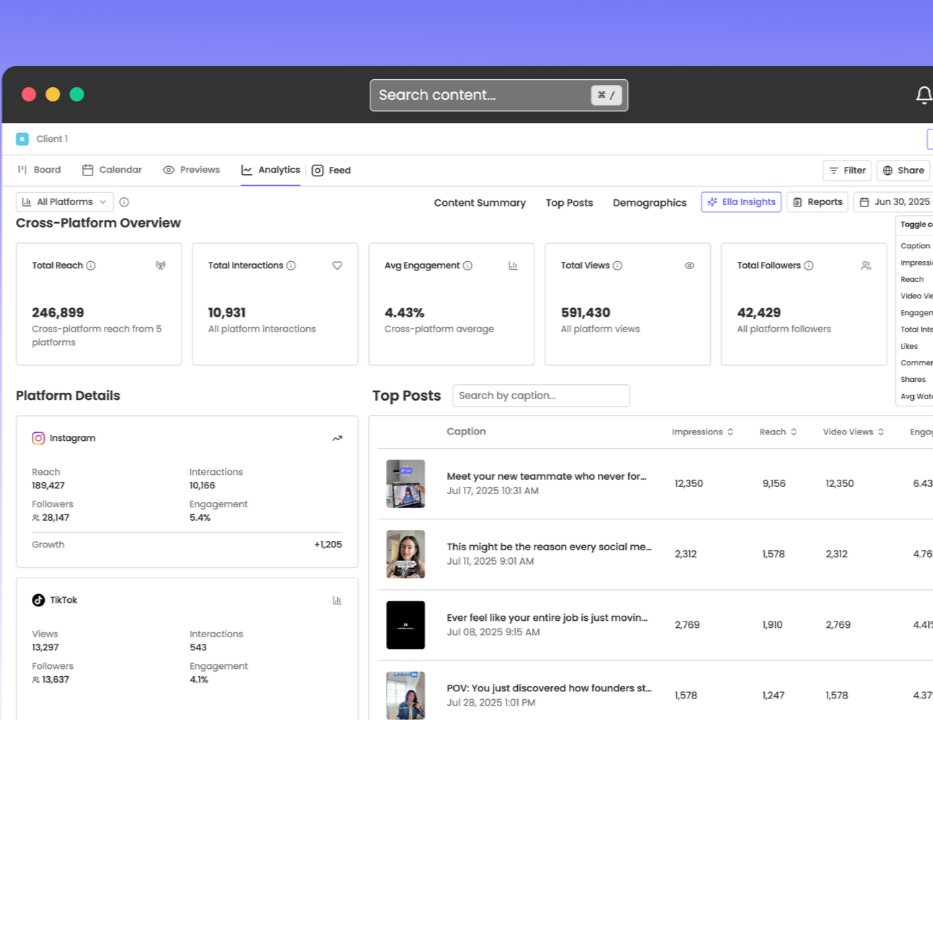Click the Total Views value 591,430
The height and width of the screenshot is (933, 933).
(x=586, y=312)
